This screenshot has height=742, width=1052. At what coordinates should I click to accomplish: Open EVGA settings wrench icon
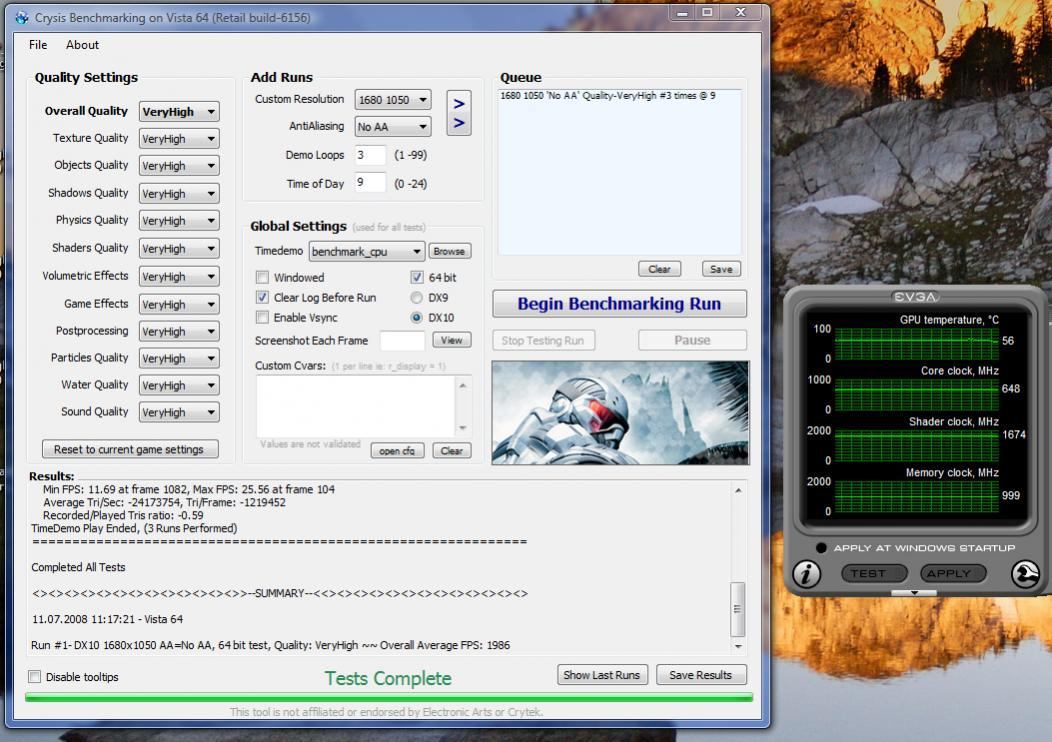coord(1025,574)
